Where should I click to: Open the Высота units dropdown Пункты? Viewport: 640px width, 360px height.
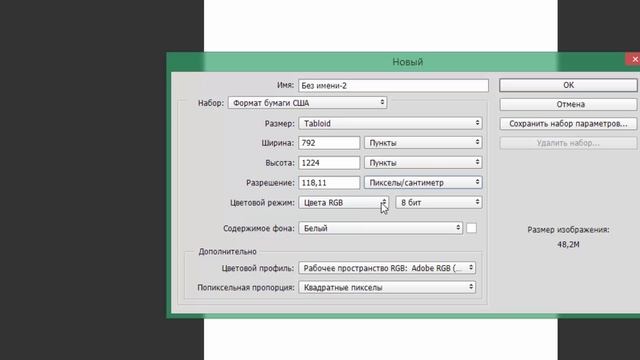click(x=423, y=163)
